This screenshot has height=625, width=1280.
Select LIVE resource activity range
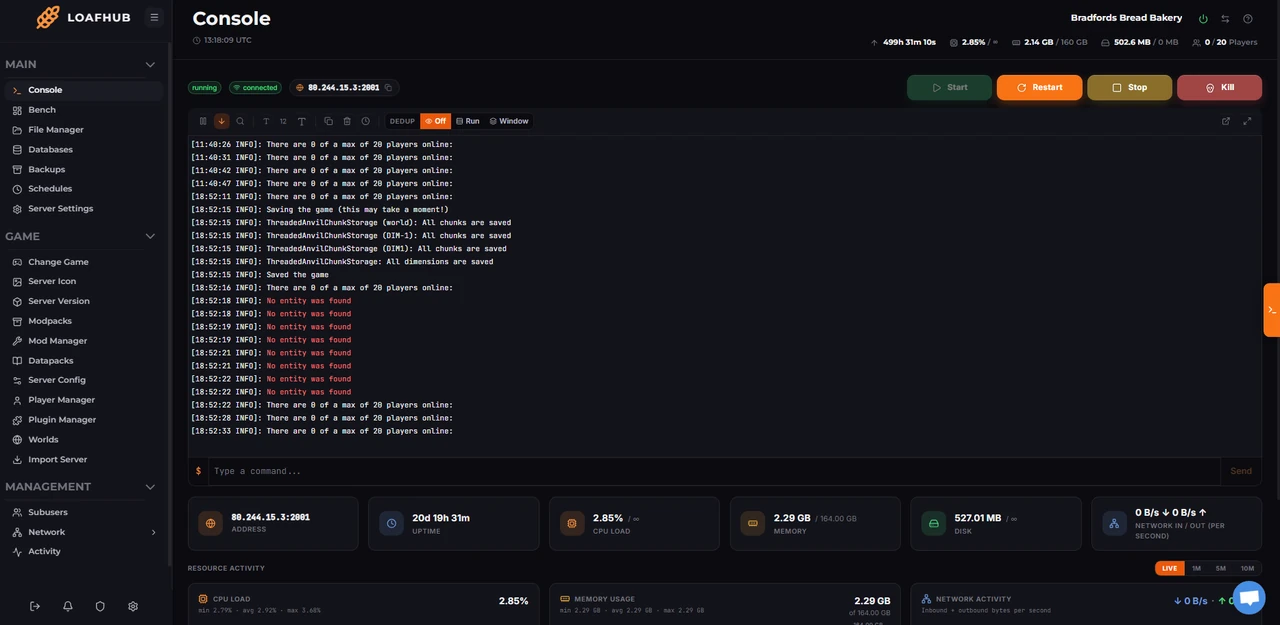(1169, 569)
